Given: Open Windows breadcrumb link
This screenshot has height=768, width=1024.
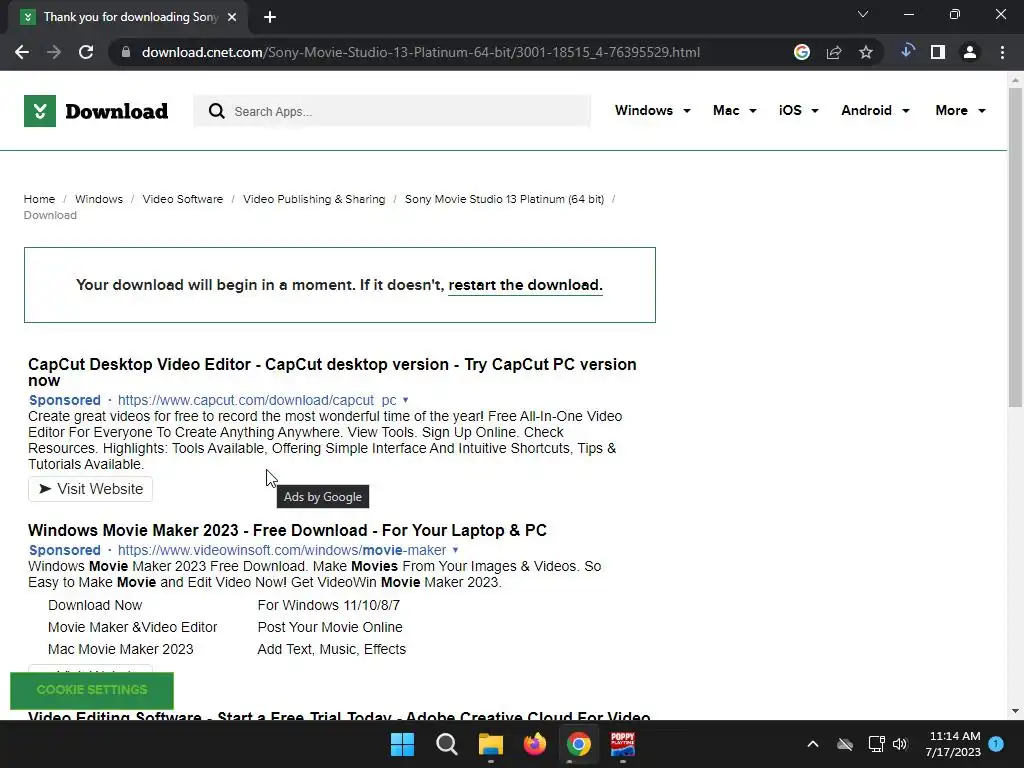Looking at the screenshot, I should coord(99,199).
